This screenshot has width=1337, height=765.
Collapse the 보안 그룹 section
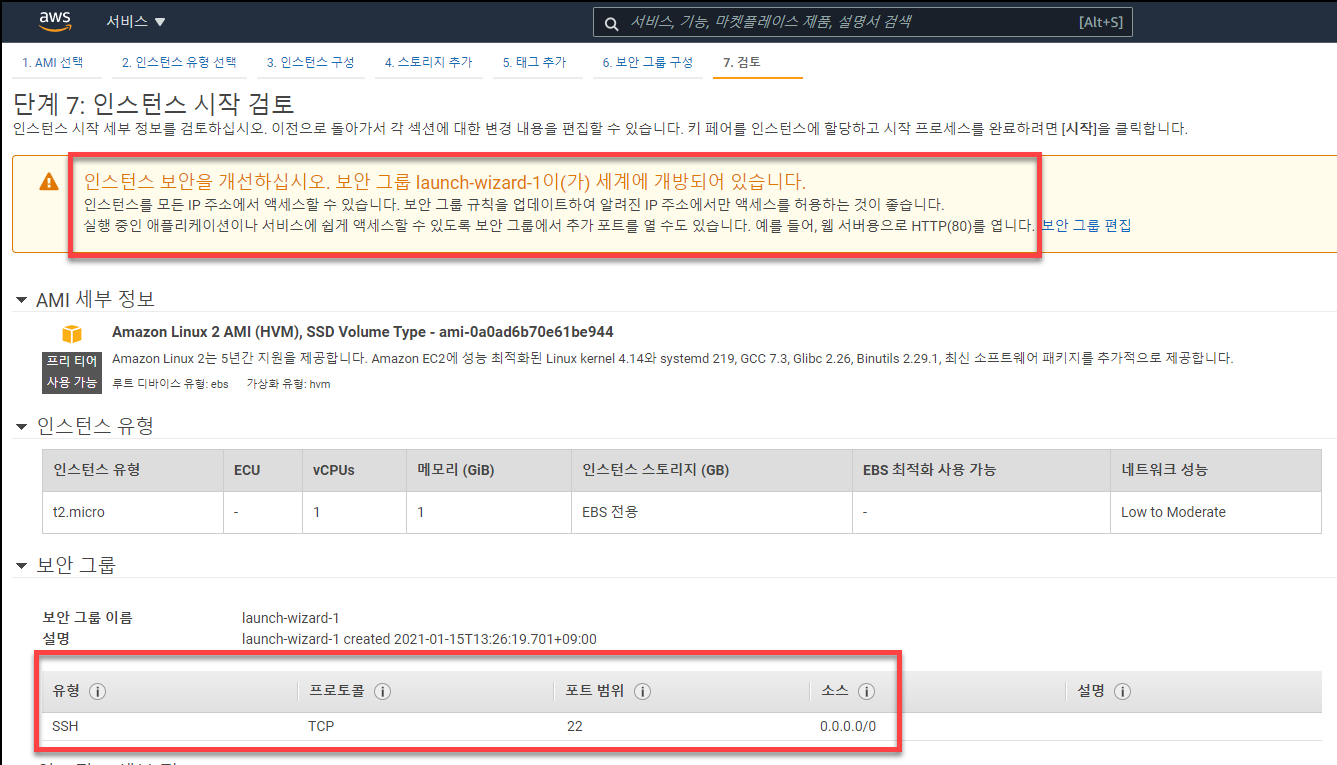click(x=21, y=563)
